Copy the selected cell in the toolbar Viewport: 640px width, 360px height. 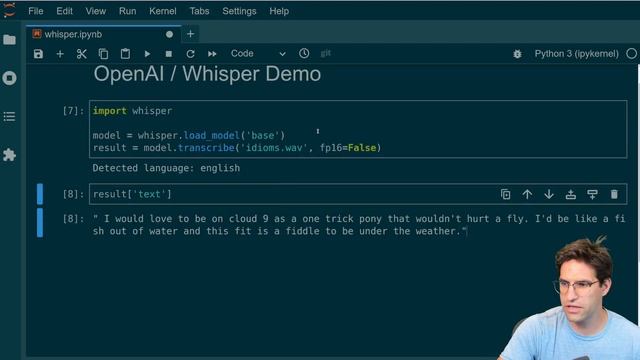tap(103, 54)
